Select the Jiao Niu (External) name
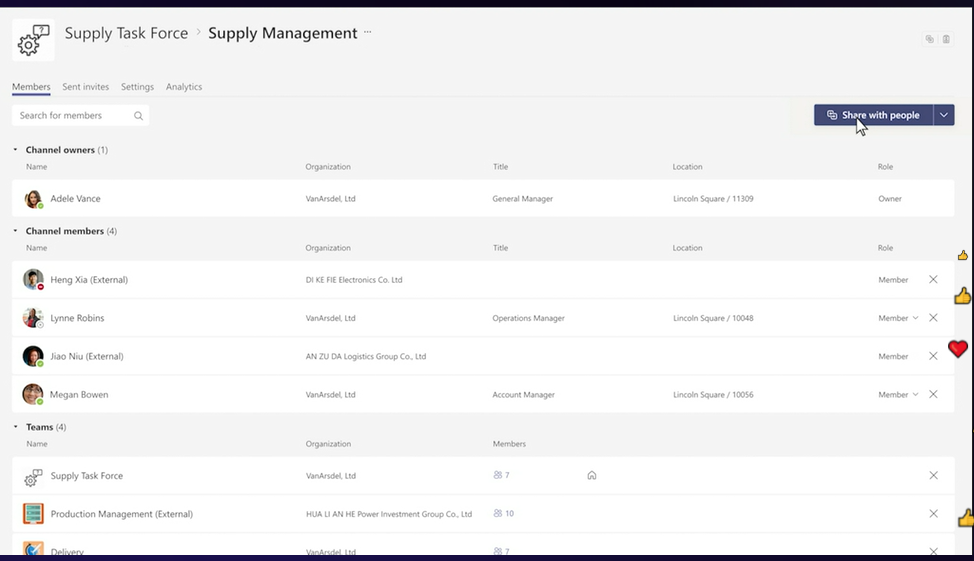This screenshot has width=974, height=561. (x=87, y=356)
